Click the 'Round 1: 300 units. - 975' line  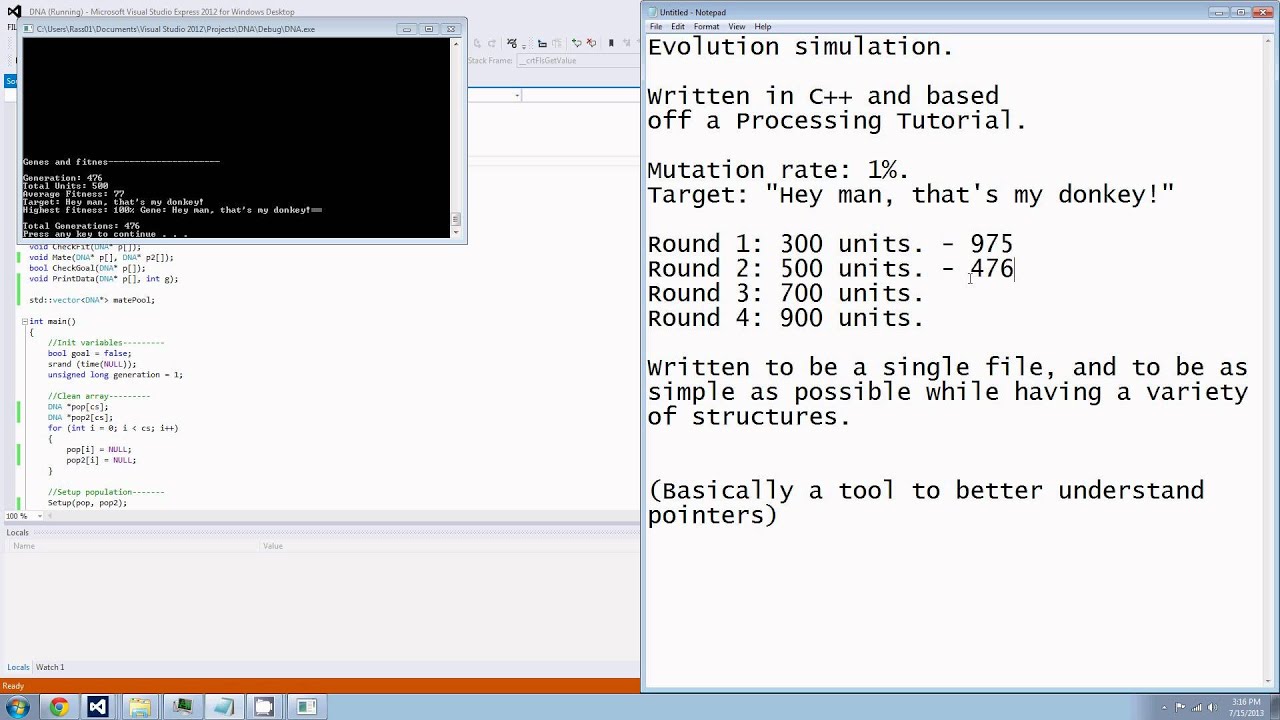click(x=830, y=244)
